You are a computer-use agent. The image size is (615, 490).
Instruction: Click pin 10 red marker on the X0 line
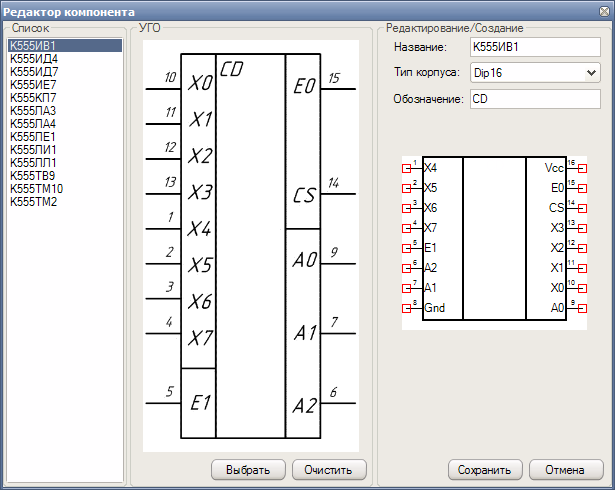click(582, 288)
